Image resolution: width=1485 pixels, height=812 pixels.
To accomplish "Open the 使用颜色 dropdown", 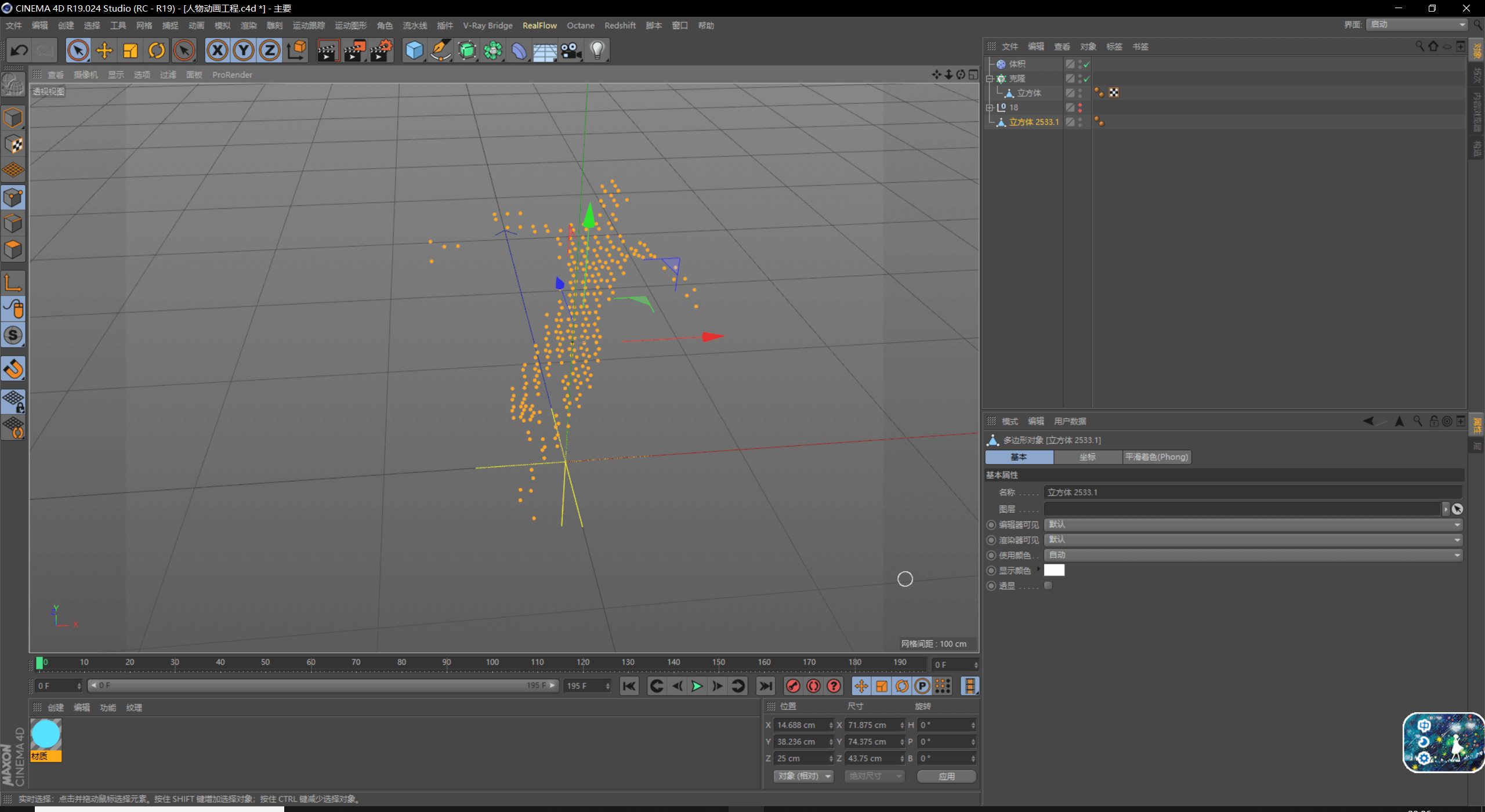I will pos(1253,555).
